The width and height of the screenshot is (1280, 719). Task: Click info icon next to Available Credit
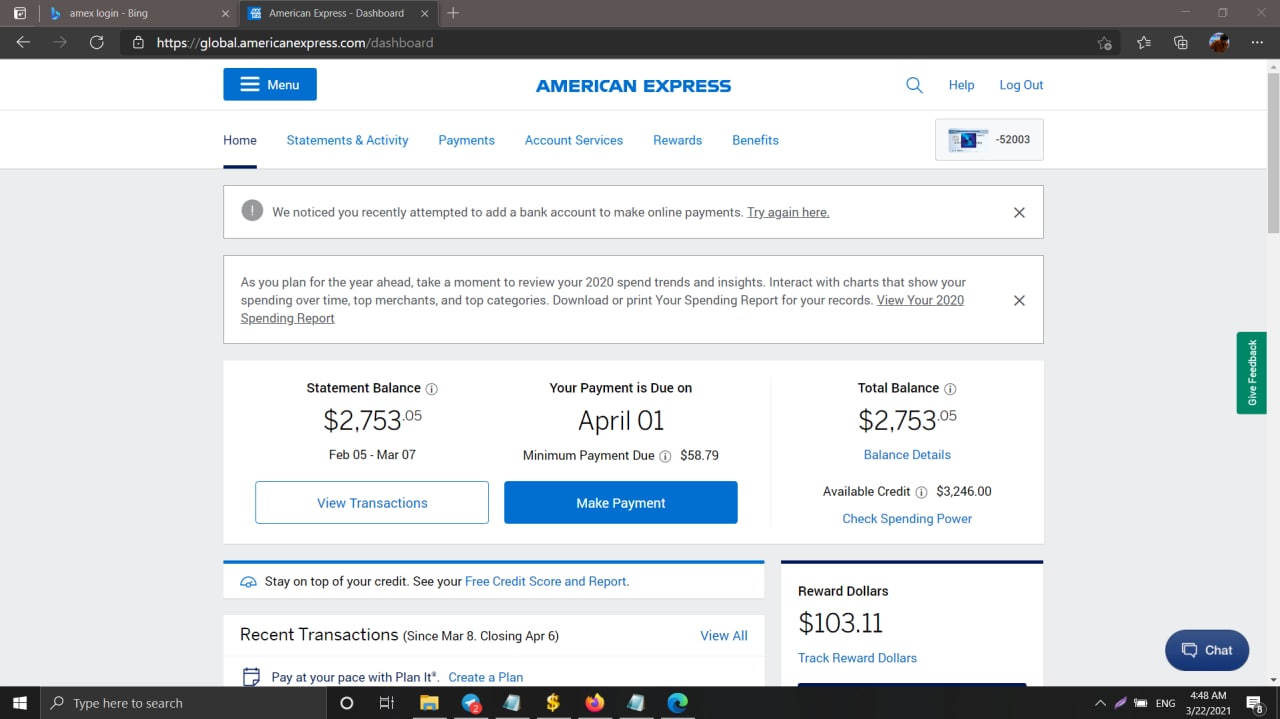coord(921,492)
